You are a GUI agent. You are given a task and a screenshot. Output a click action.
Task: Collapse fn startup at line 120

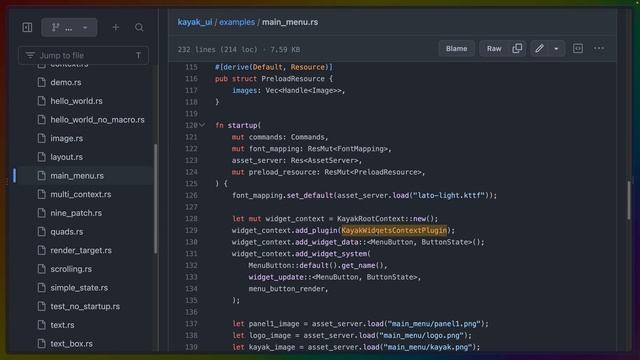click(202, 125)
